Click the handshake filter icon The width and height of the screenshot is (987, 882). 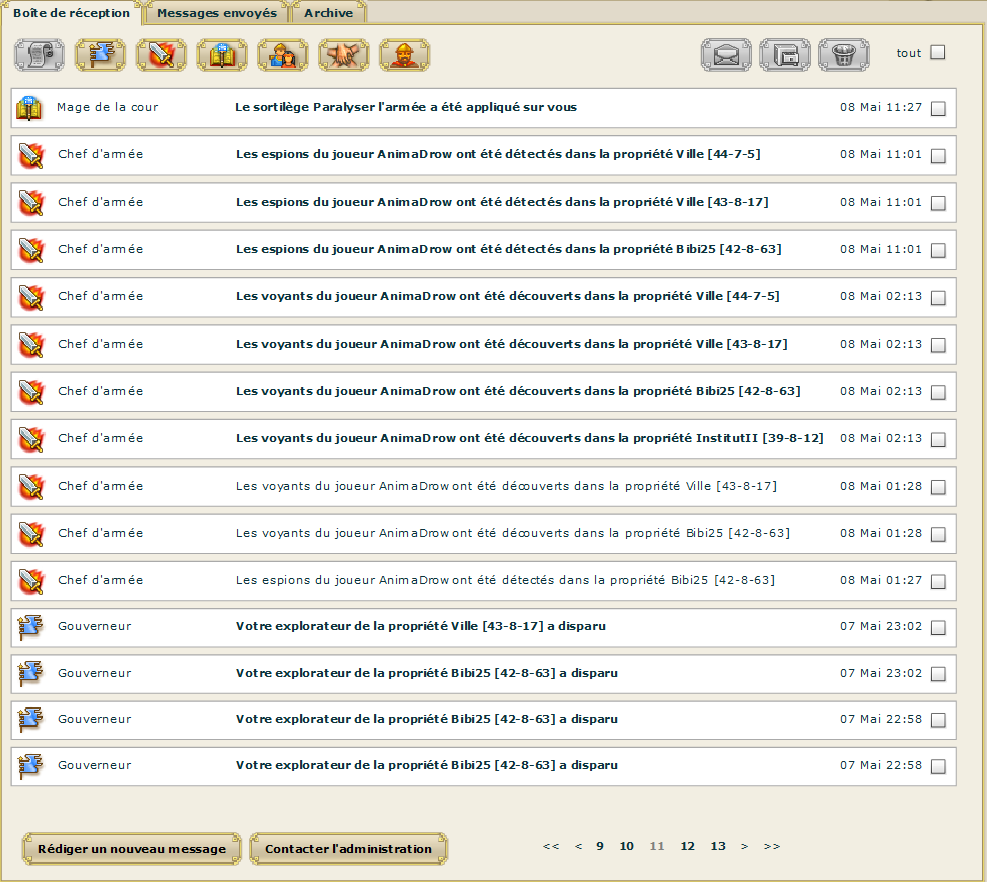[344, 54]
